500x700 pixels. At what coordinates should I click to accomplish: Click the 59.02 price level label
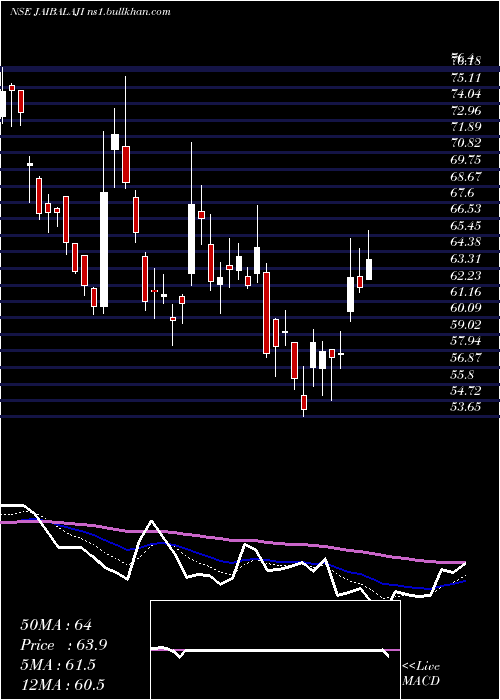pos(467,325)
